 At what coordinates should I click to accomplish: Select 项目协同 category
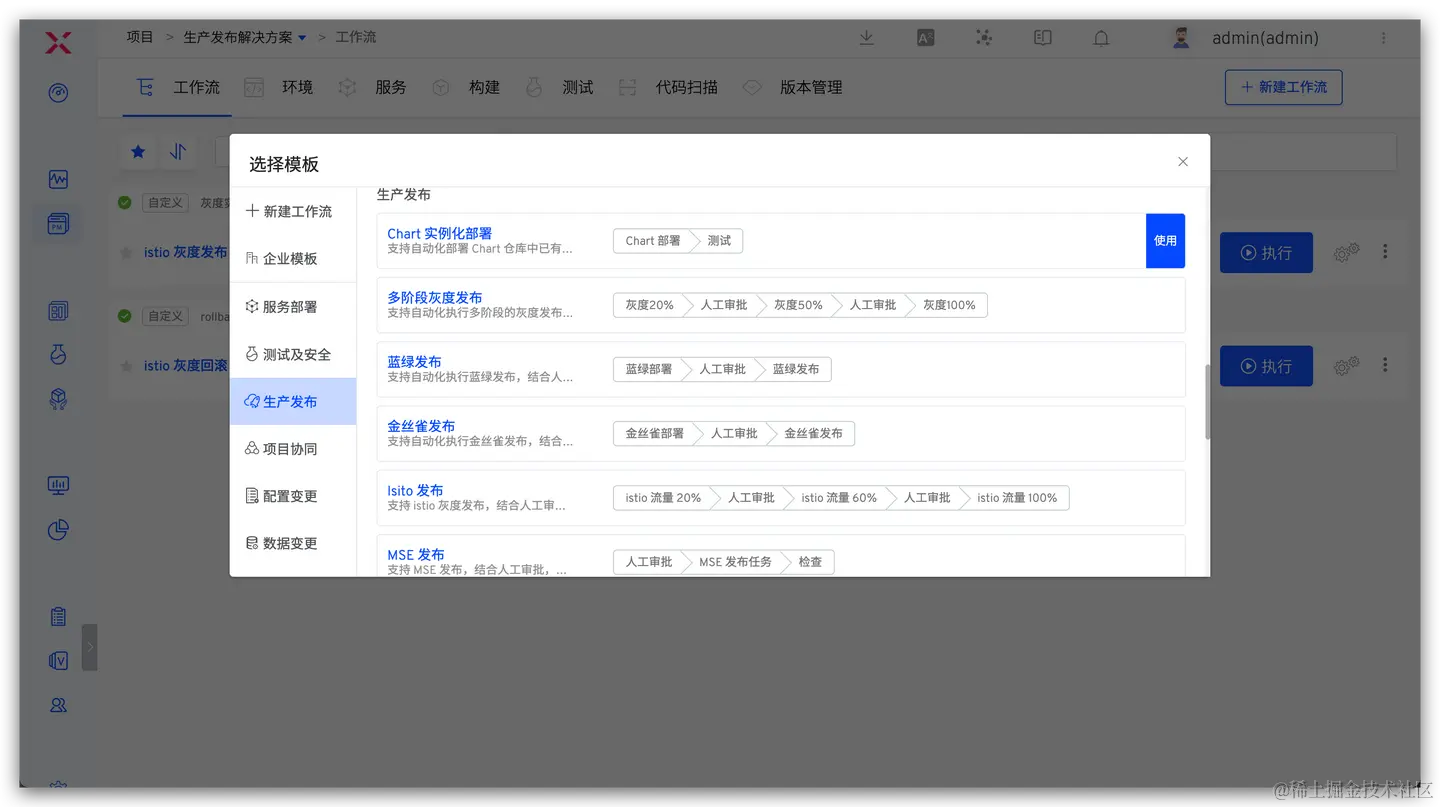(x=293, y=449)
